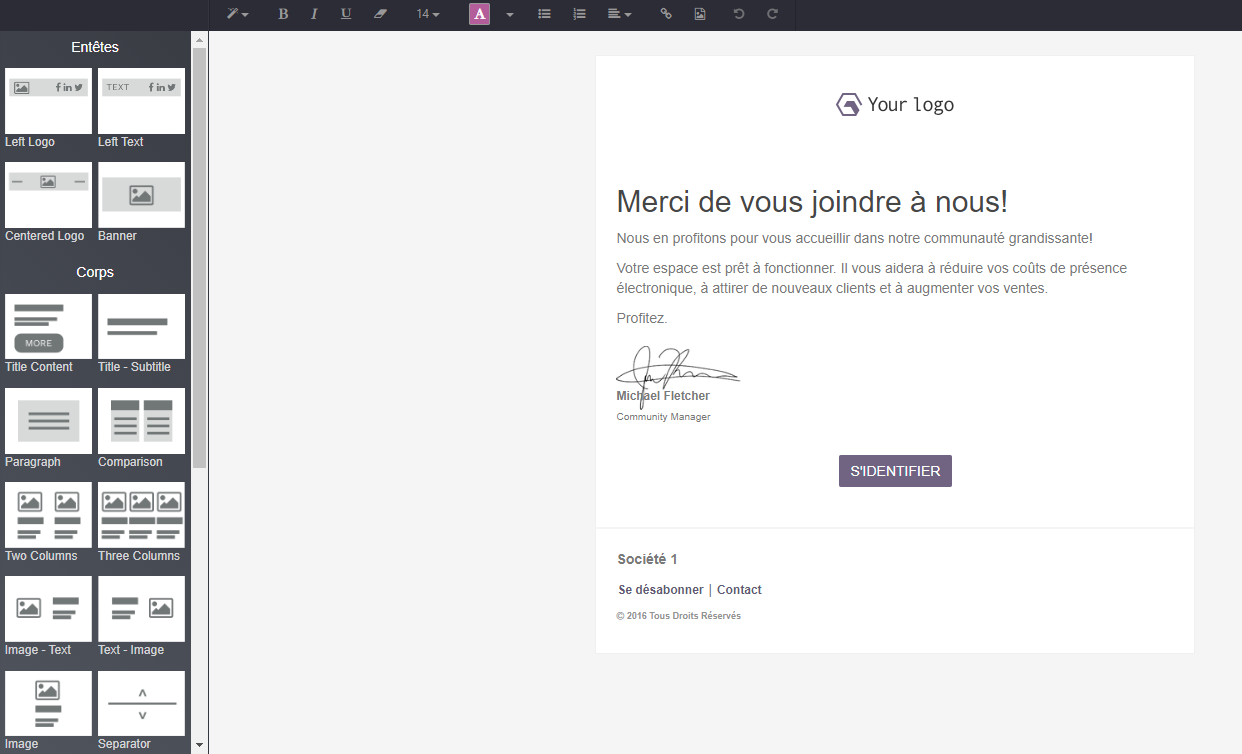
Task: Click the Your logo image
Action: tap(895, 104)
